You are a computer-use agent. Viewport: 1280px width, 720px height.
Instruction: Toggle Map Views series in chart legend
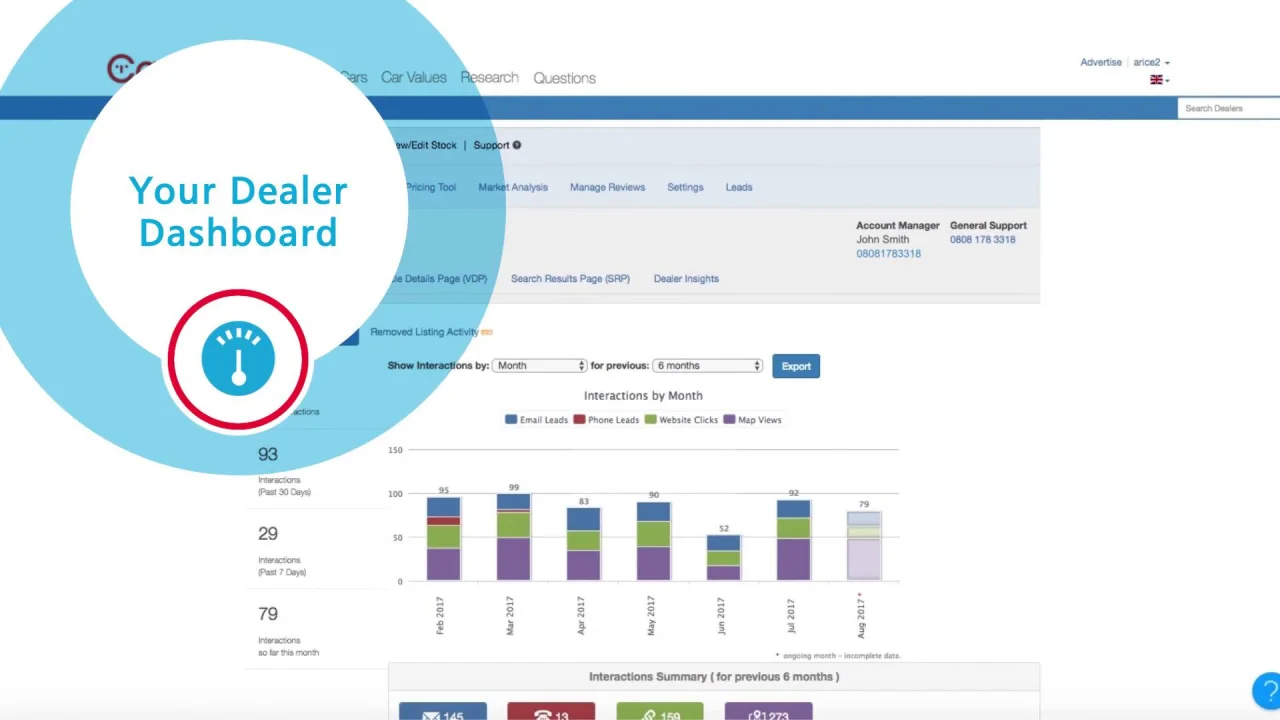pyautogui.click(x=753, y=420)
